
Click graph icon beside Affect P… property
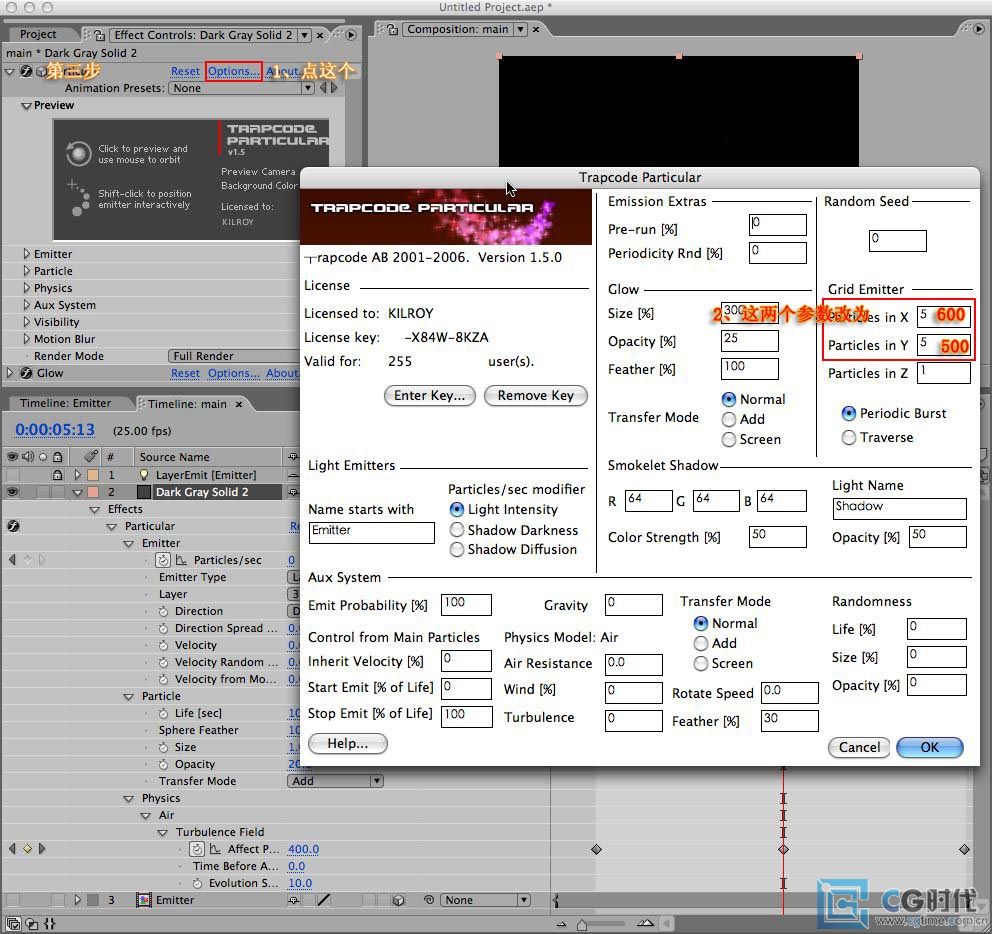[x=216, y=849]
